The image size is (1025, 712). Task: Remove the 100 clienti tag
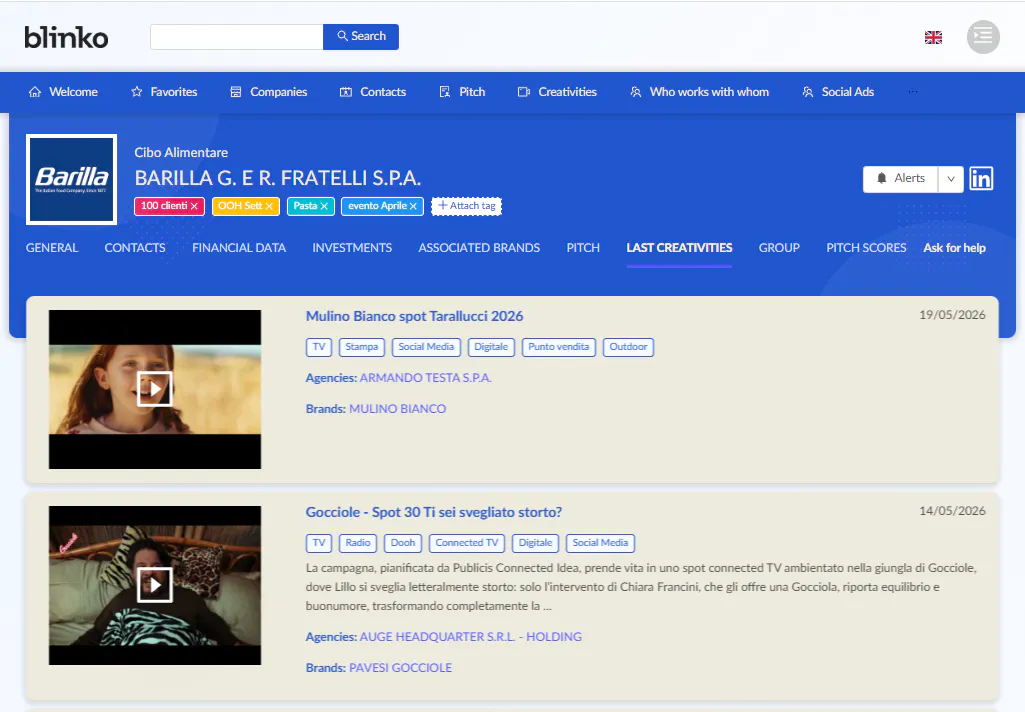[194, 206]
